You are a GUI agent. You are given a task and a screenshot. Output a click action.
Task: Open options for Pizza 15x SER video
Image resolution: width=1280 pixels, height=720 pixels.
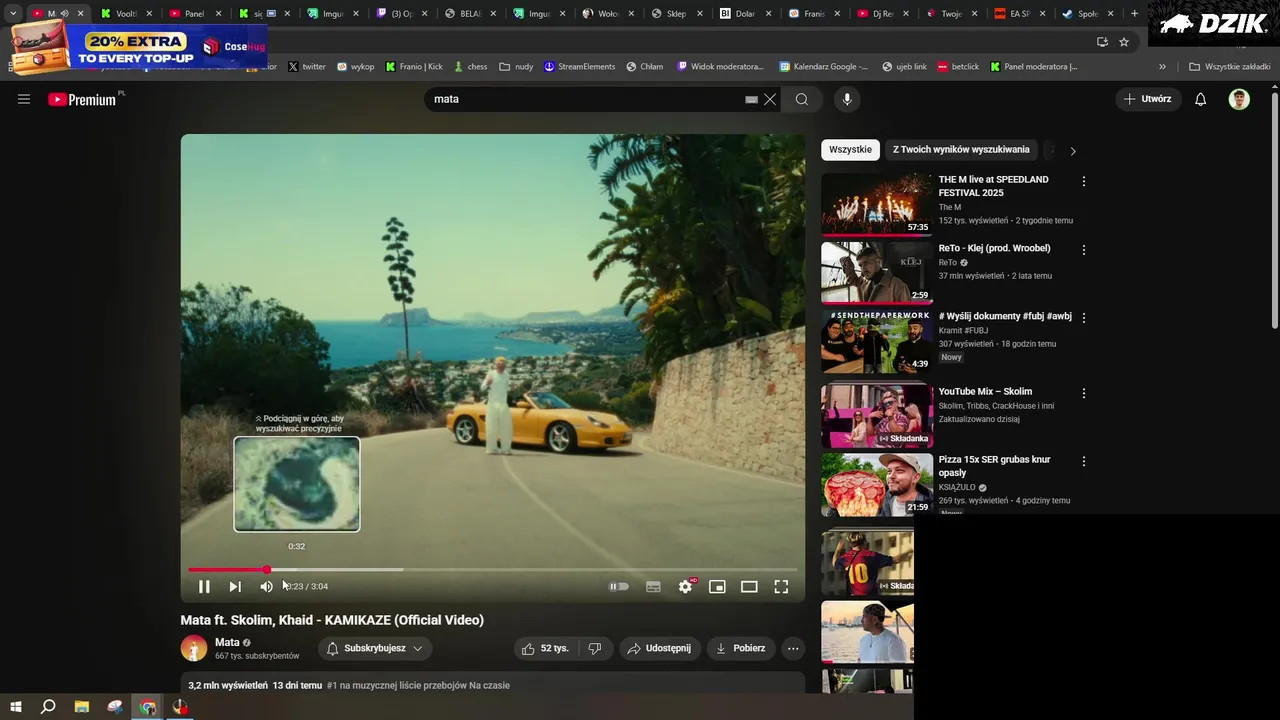click(1083, 462)
